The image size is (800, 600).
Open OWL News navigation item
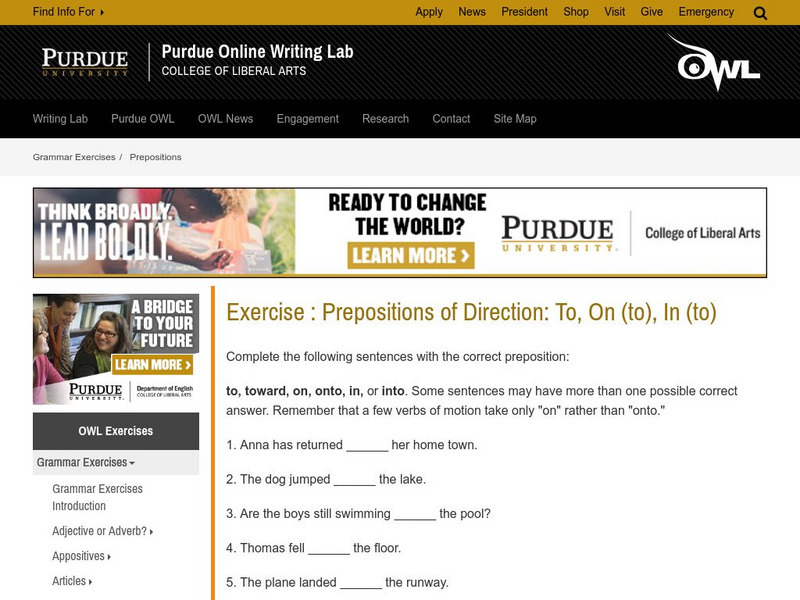point(225,119)
